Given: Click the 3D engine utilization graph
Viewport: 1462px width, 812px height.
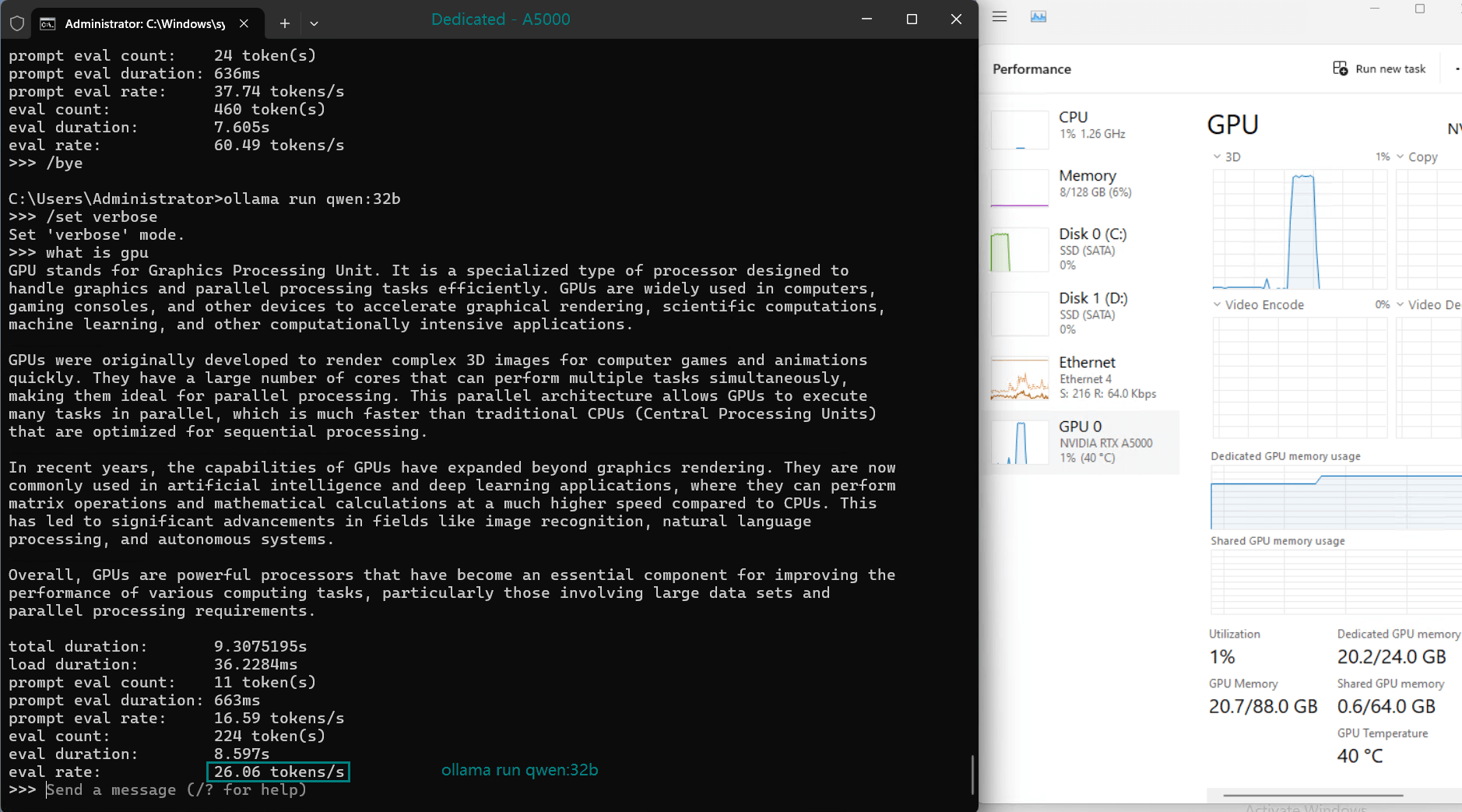Looking at the screenshot, I should pos(1300,230).
